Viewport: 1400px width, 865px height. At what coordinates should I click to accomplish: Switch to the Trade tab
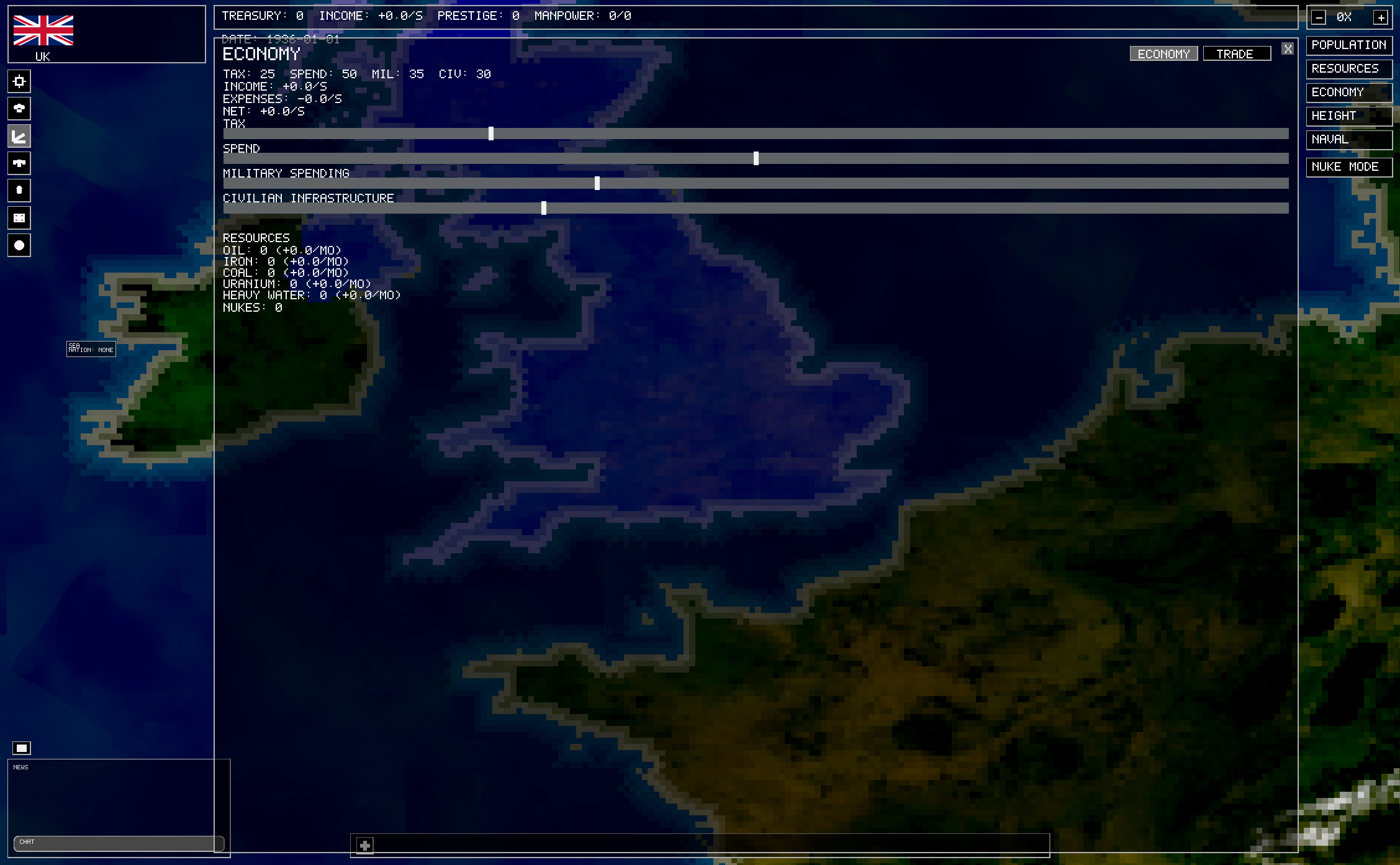[1236, 54]
